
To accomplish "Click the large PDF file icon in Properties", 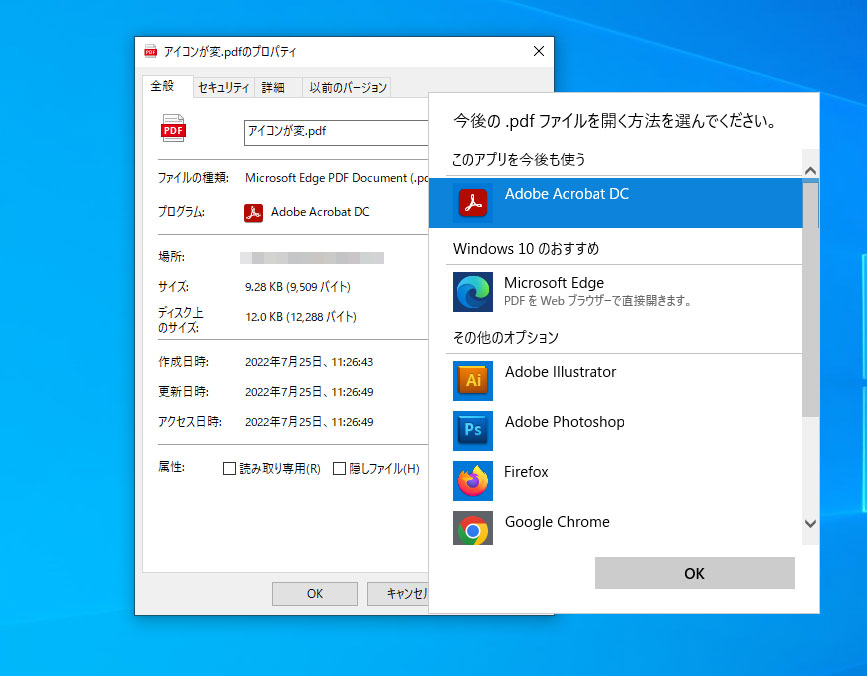I will coord(173,128).
